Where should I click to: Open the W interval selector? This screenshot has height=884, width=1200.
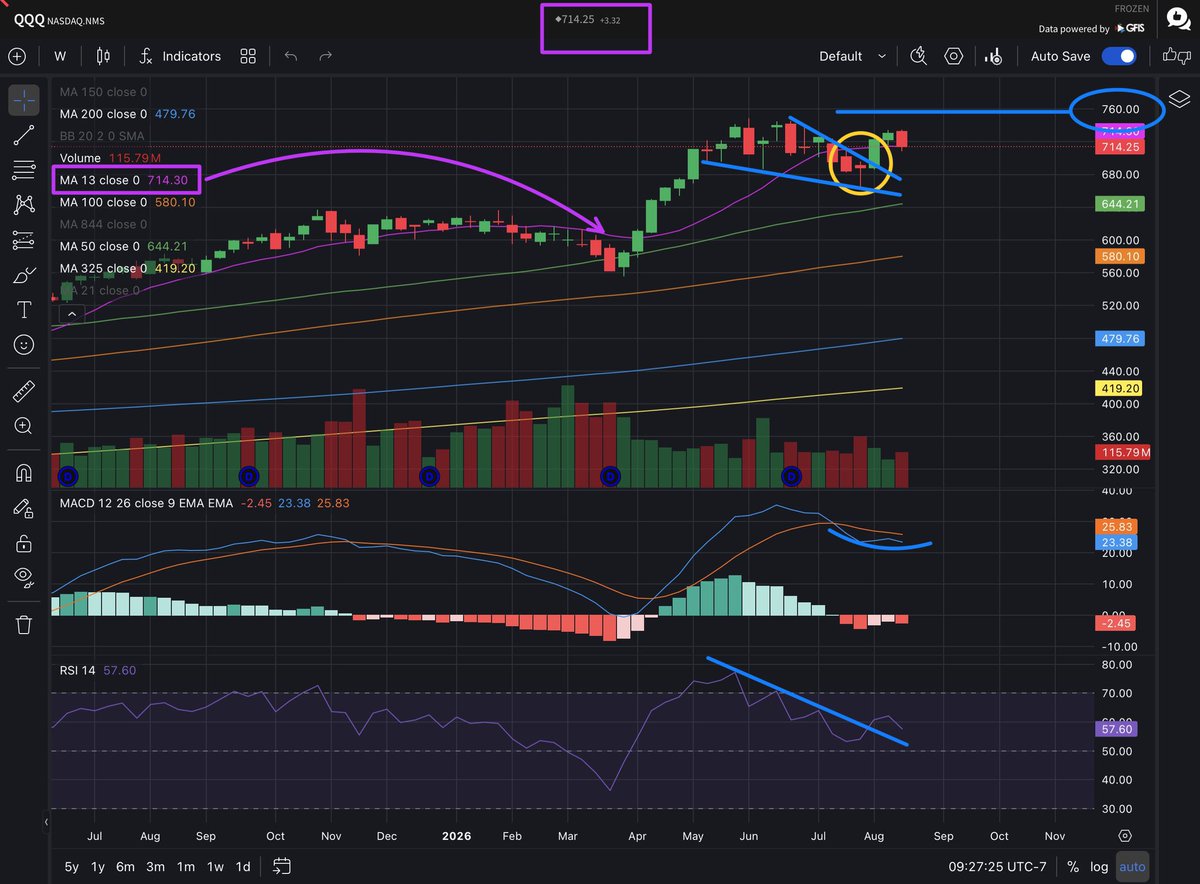[x=60, y=56]
